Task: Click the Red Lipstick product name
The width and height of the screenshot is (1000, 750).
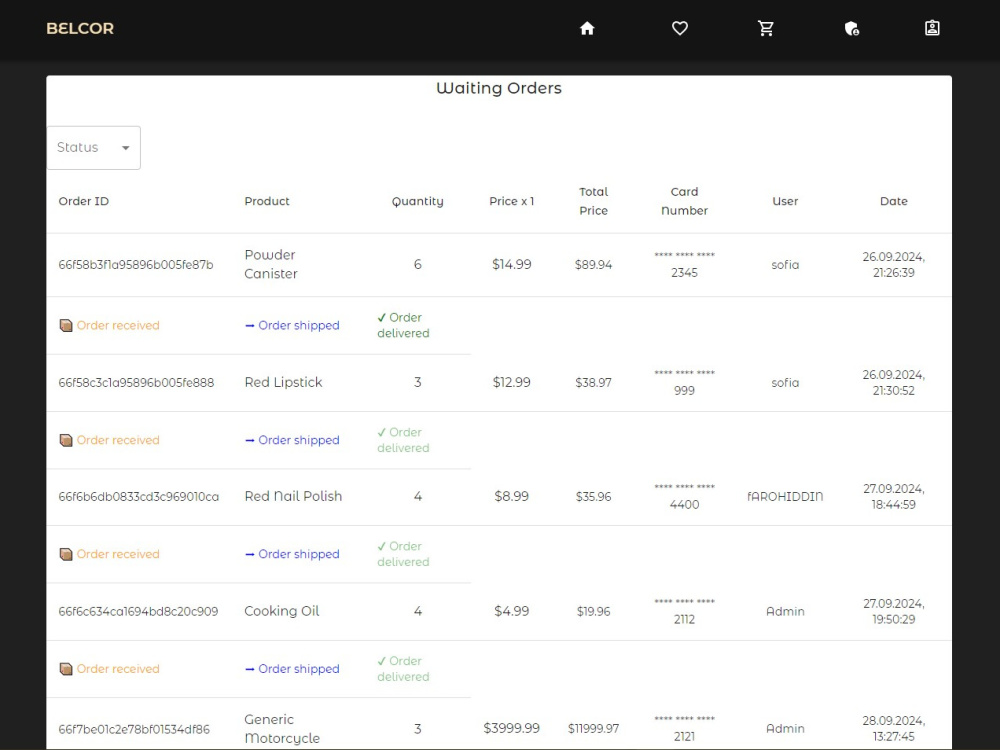Action: click(x=283, y=382)
